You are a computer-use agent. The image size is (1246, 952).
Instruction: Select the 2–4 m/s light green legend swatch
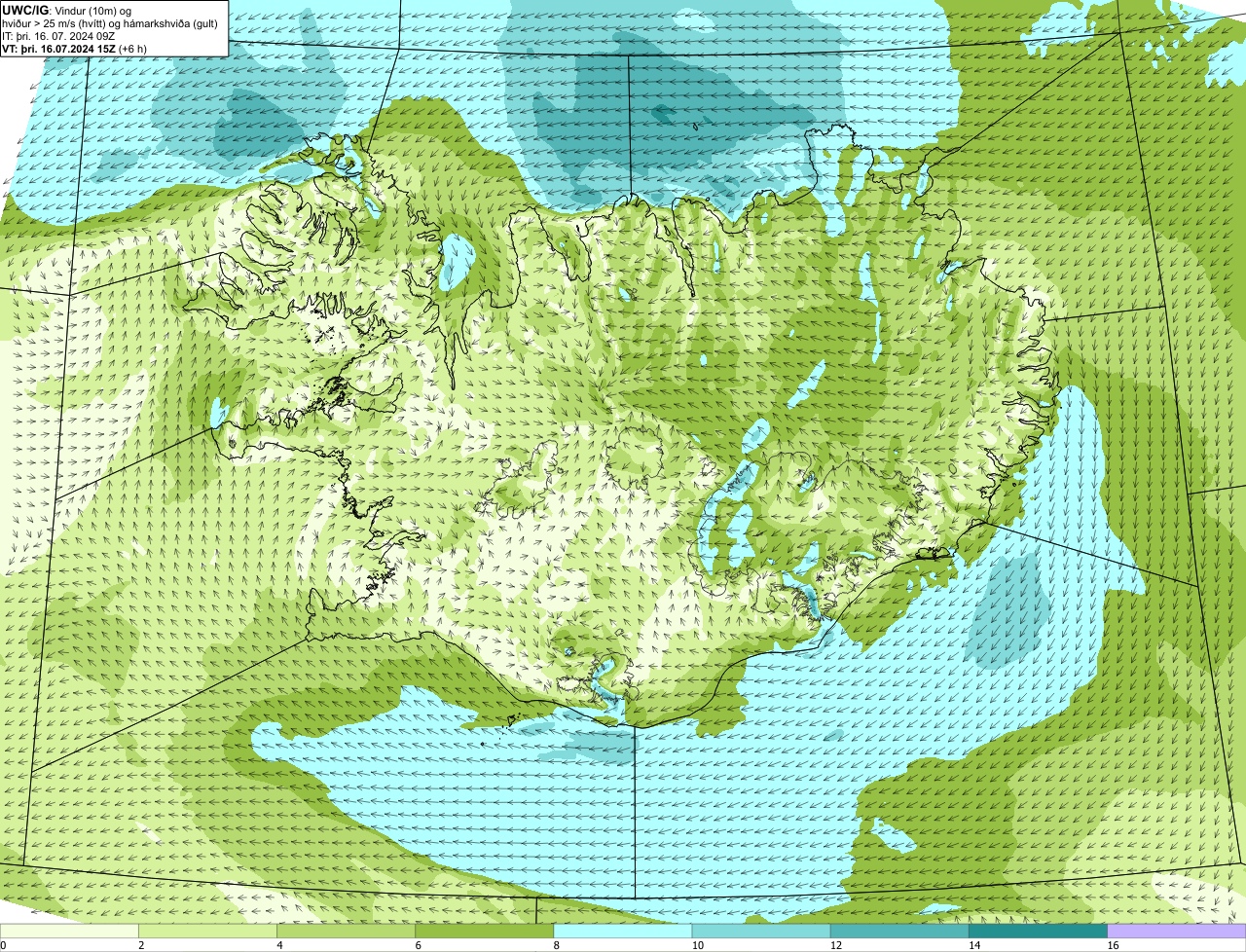point(207,932)
